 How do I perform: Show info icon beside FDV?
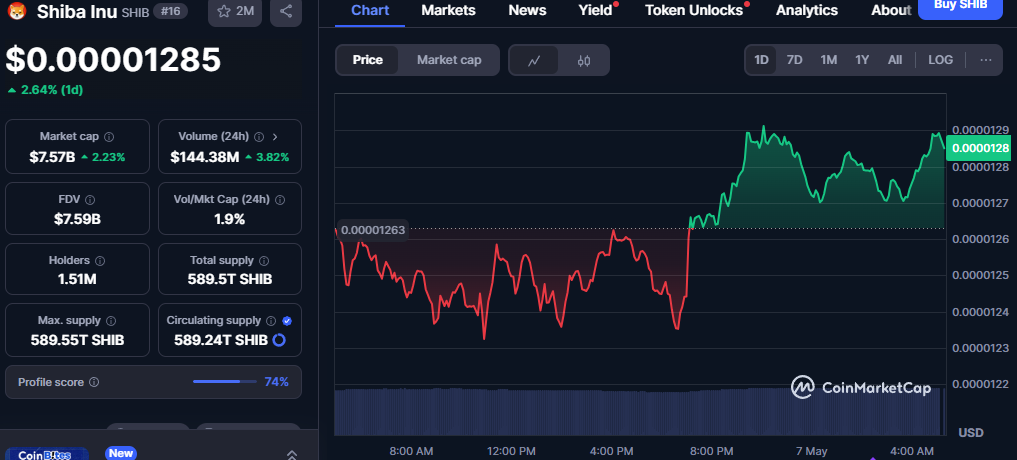tap(90, 200)
